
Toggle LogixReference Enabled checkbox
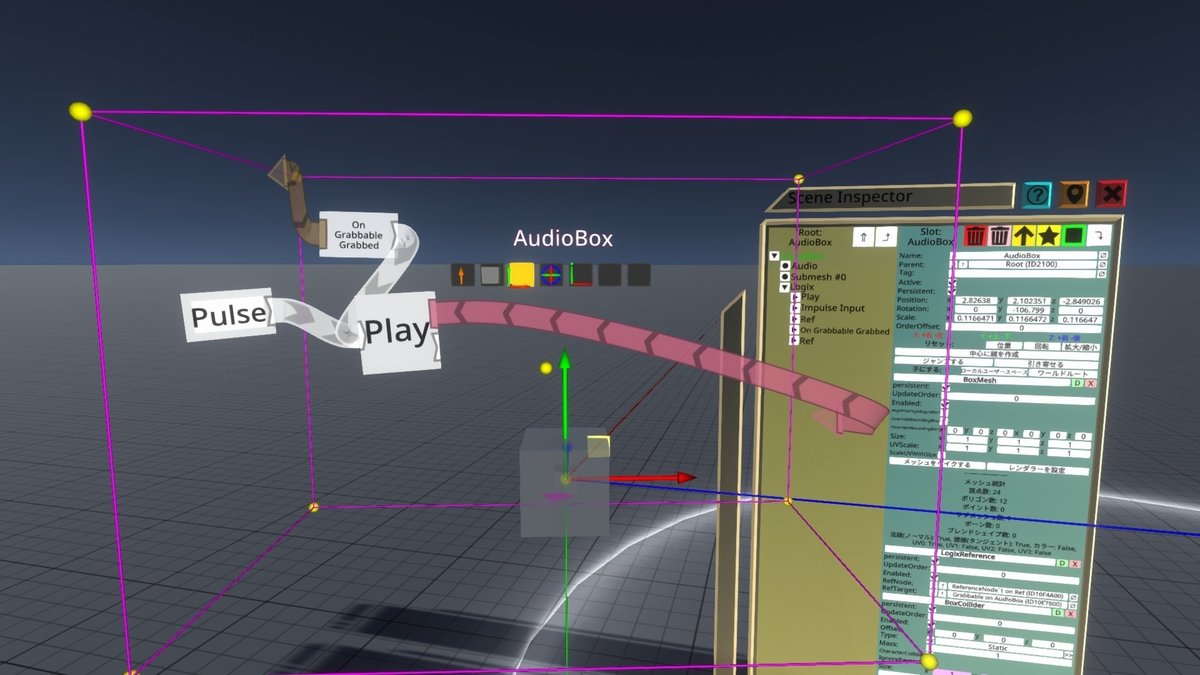tap(936, 575)
